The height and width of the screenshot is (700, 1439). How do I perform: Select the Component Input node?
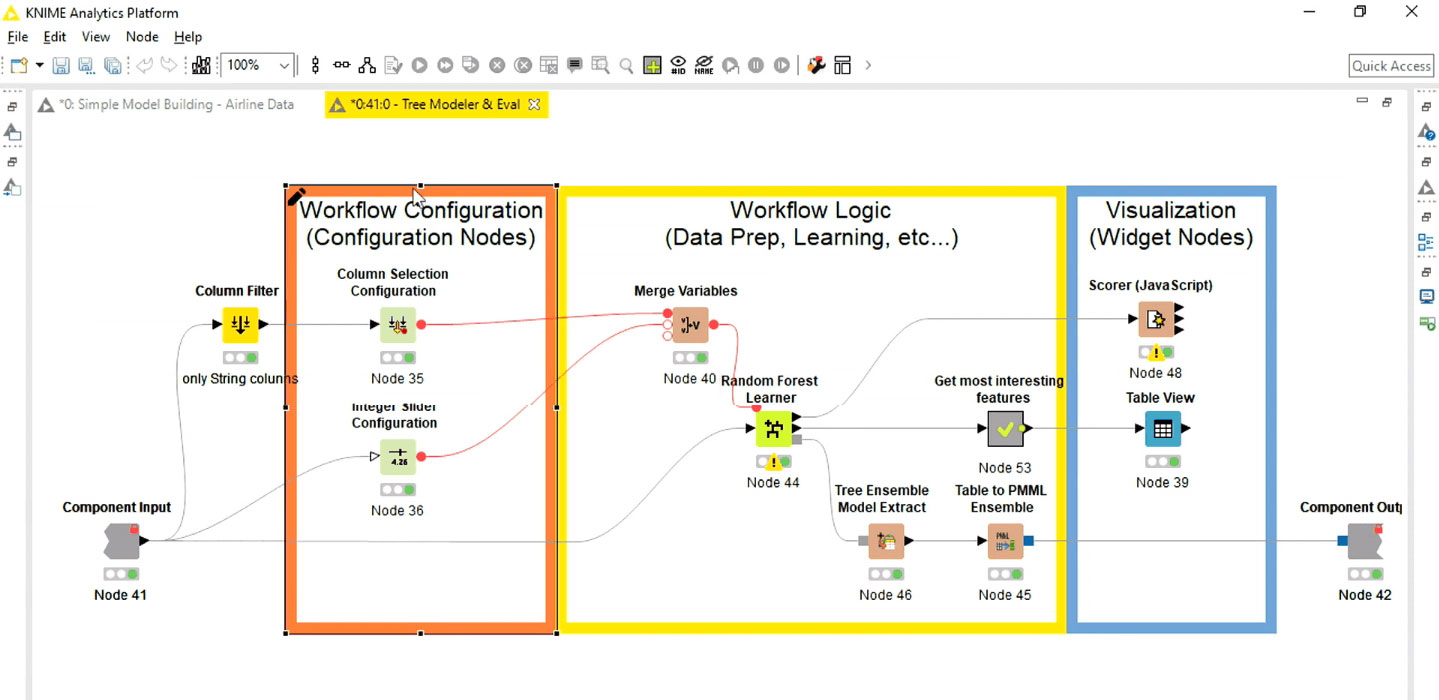click(x=121, y=541)
